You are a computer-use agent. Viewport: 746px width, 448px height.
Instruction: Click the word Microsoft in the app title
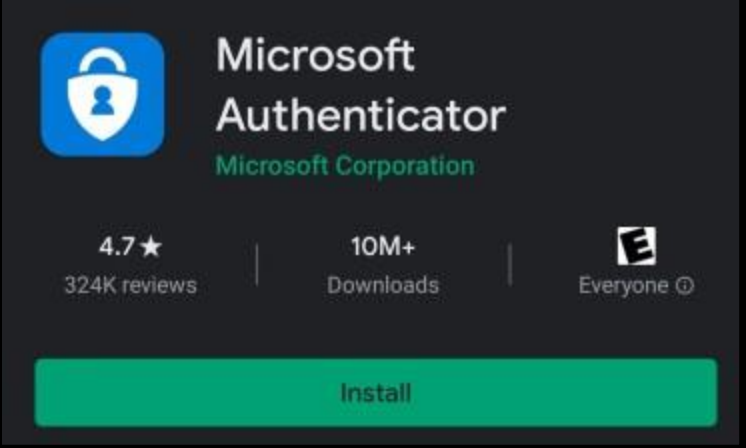(x=315, y=55)
